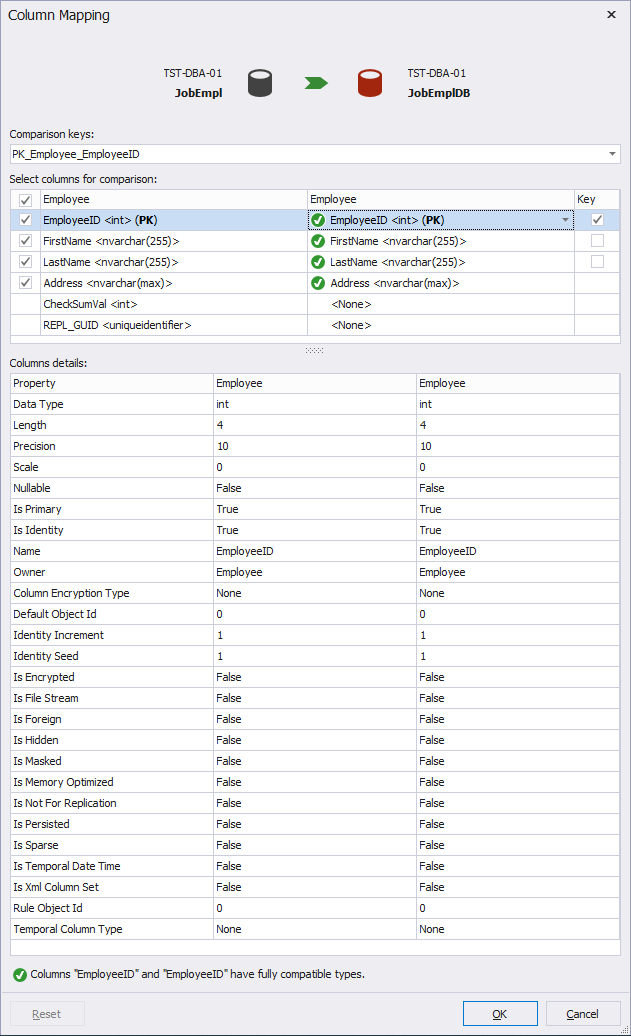Viewport: 631px width, 1036px height.
Task: Click the splitter handle between the two grids
Action: (315, 349)
